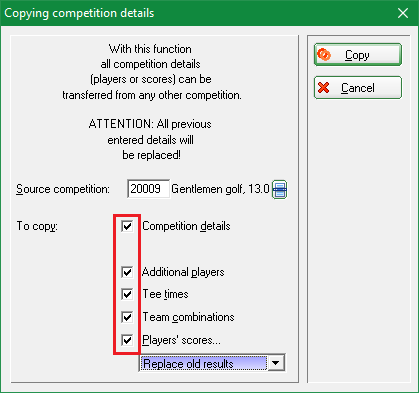Uncheck the Competition details checkbox
This screenshot has width=419, height=393.
tap(127, 226)
